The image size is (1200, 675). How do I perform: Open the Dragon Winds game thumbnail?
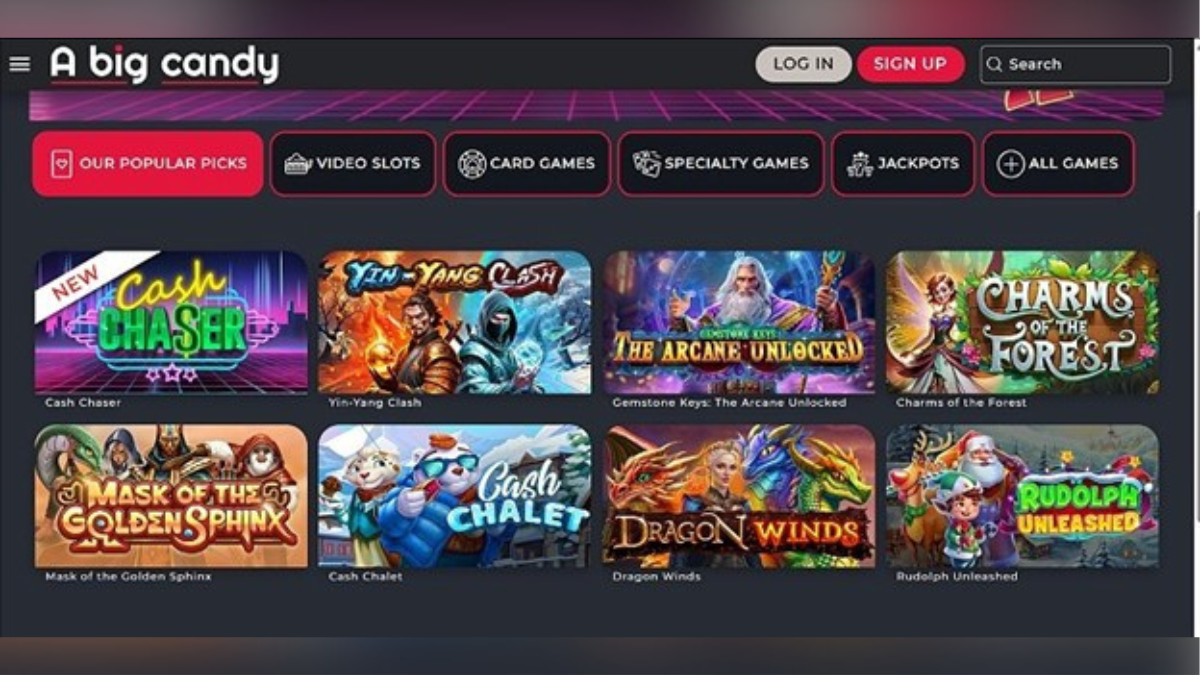[x=739, y=496]
